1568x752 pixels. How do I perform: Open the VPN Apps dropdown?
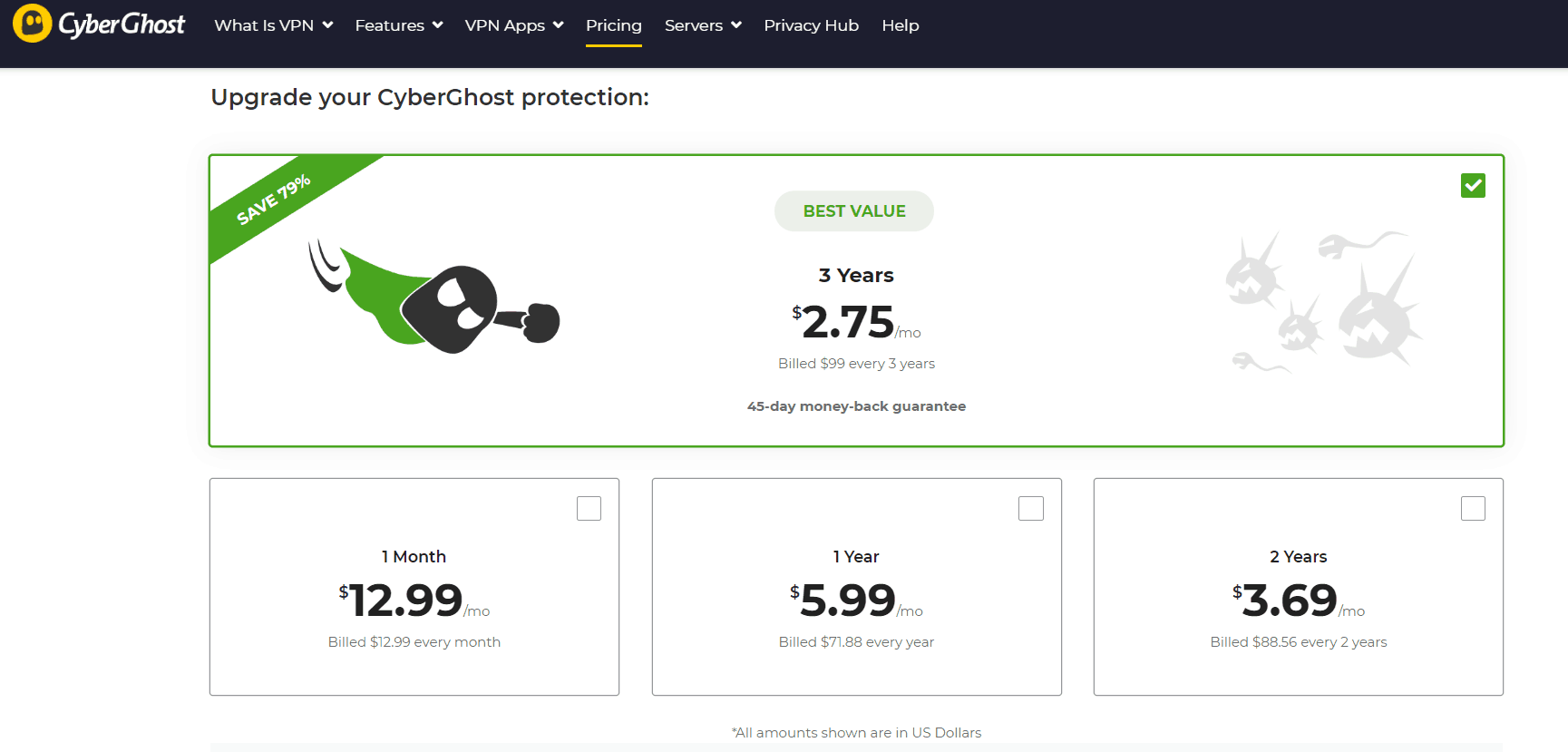point(514,25)
